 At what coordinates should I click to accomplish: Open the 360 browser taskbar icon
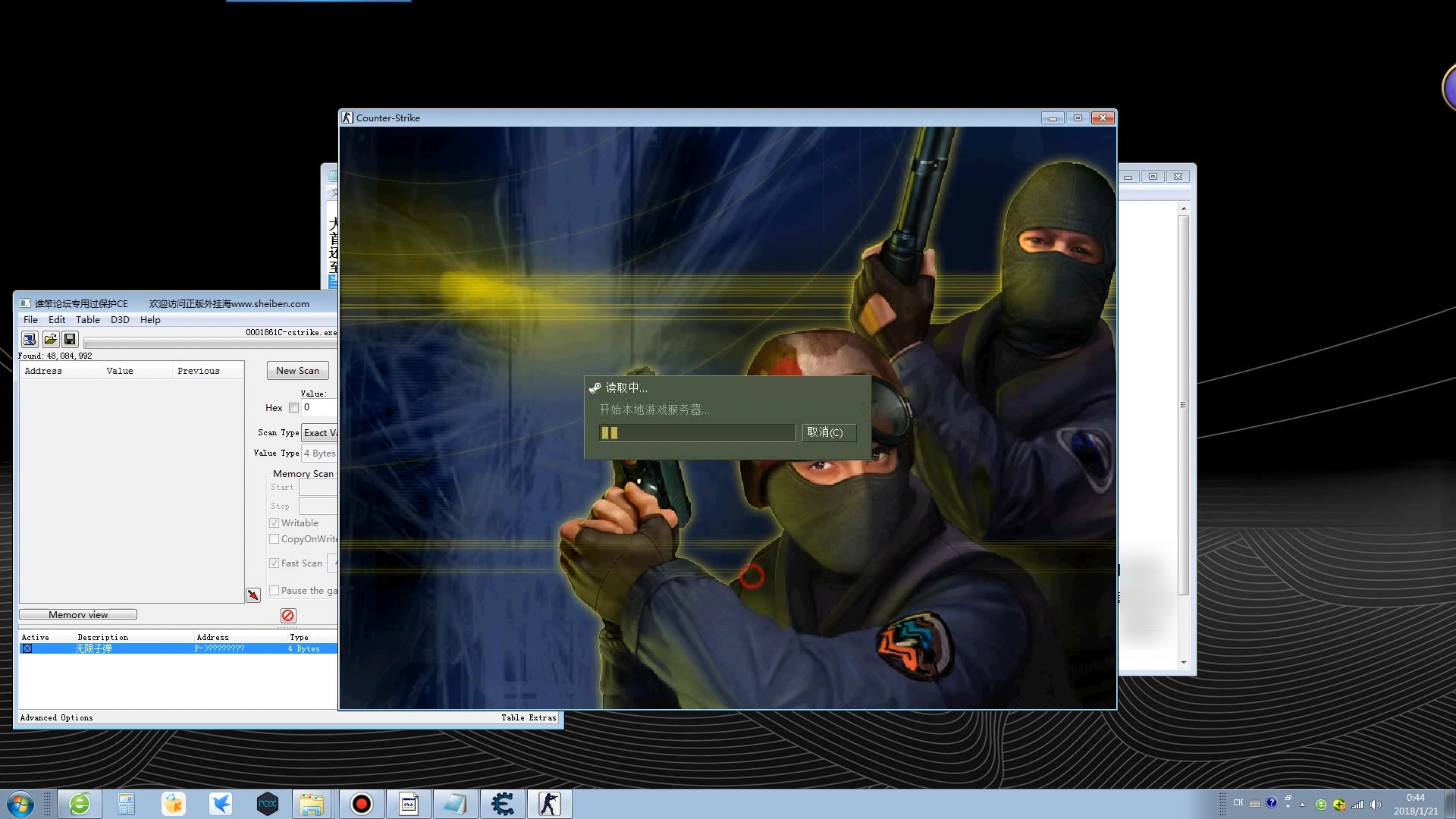click(80, 804)
